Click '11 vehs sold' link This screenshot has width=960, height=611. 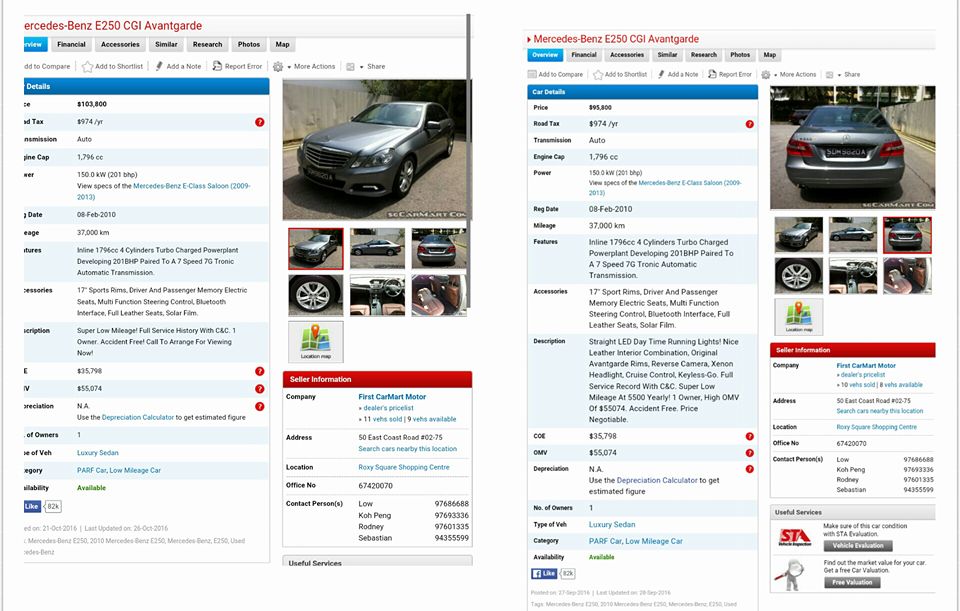point(383,419)
